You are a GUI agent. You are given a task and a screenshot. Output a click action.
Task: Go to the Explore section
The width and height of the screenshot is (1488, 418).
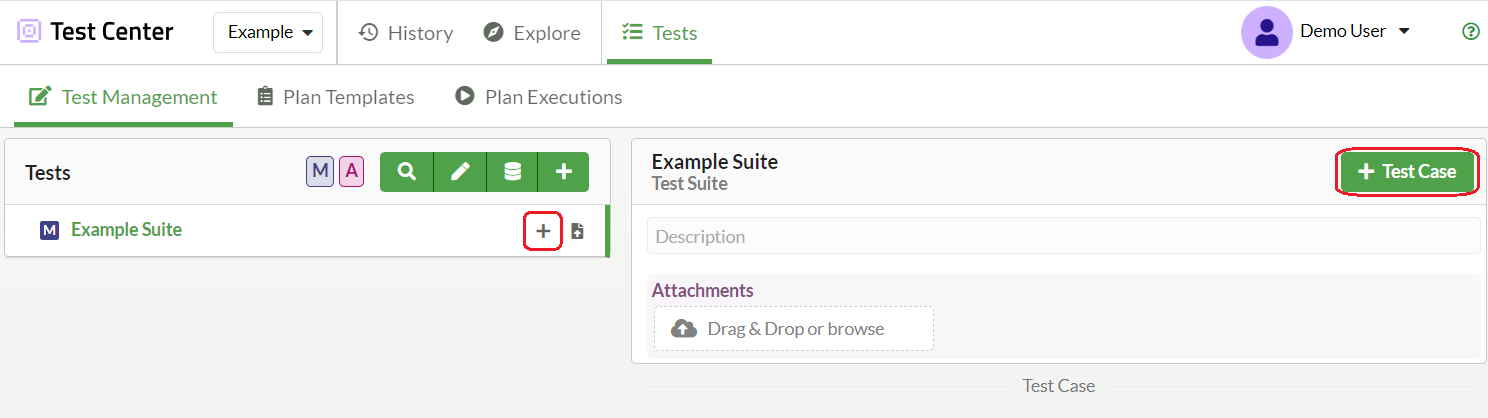(532, 33)
